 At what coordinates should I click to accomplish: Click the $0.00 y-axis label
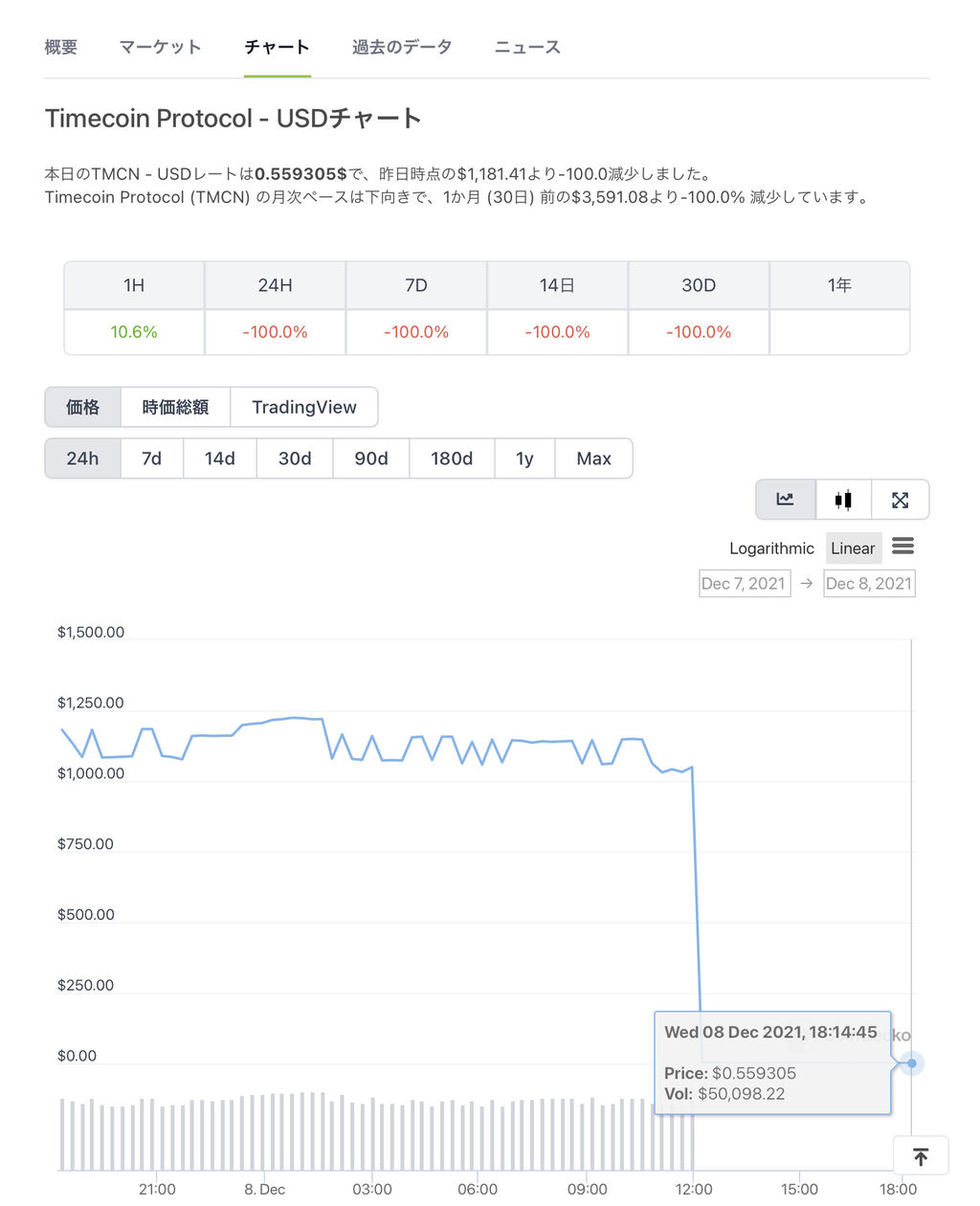tap(77, 1057)
